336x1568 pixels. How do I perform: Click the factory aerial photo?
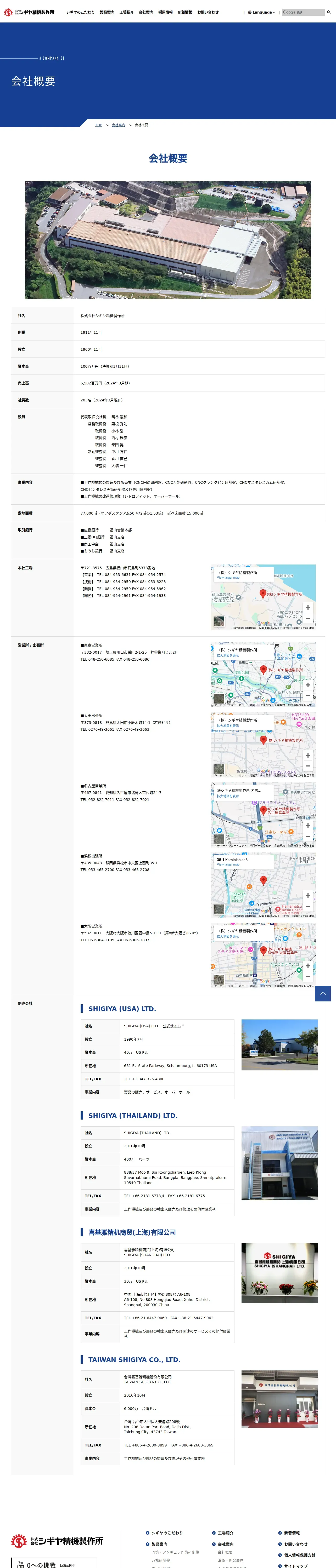(x=168, y=240)
